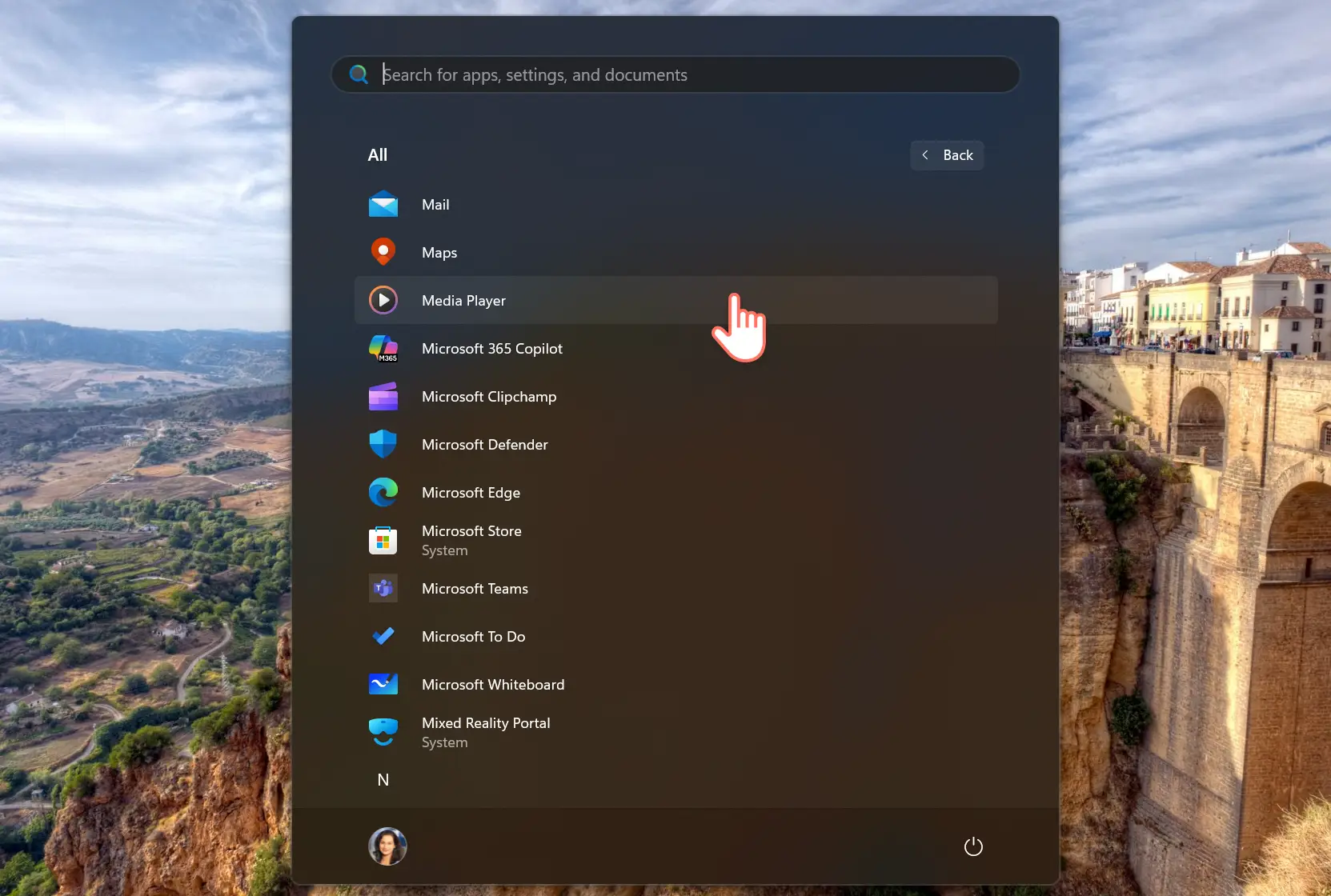Select the "Microsoft Clipchamp" label

(489, 397)
